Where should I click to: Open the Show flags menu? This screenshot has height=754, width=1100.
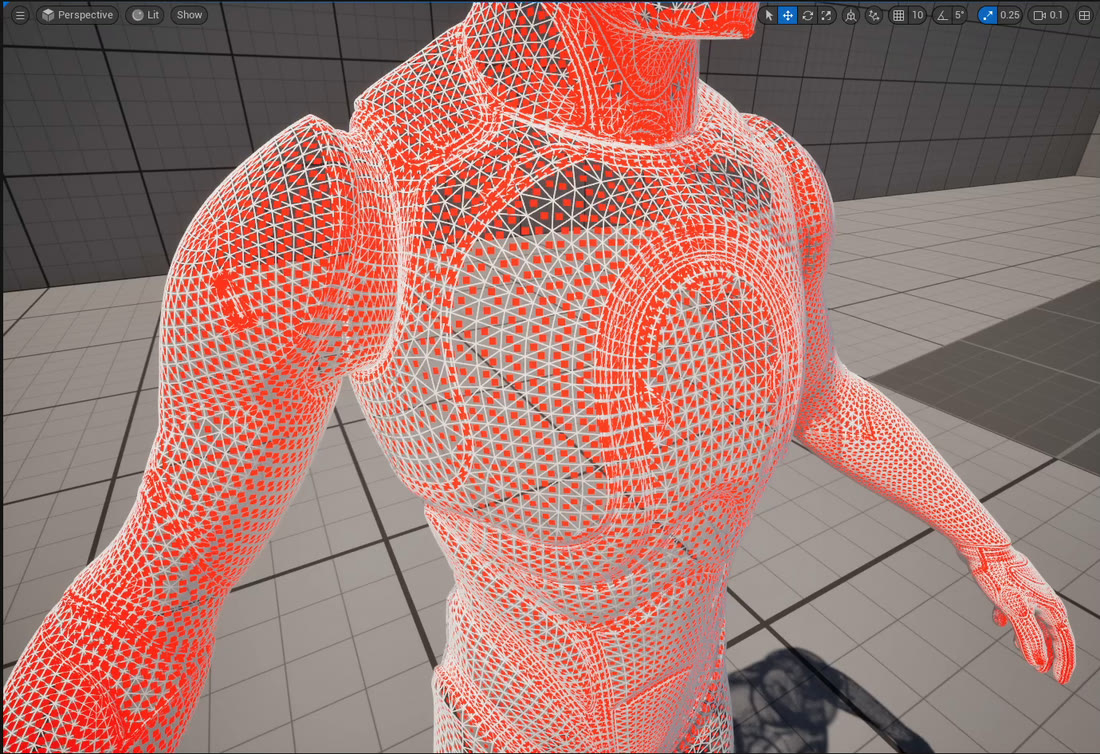pyautogui.click(x=189, y=15)
